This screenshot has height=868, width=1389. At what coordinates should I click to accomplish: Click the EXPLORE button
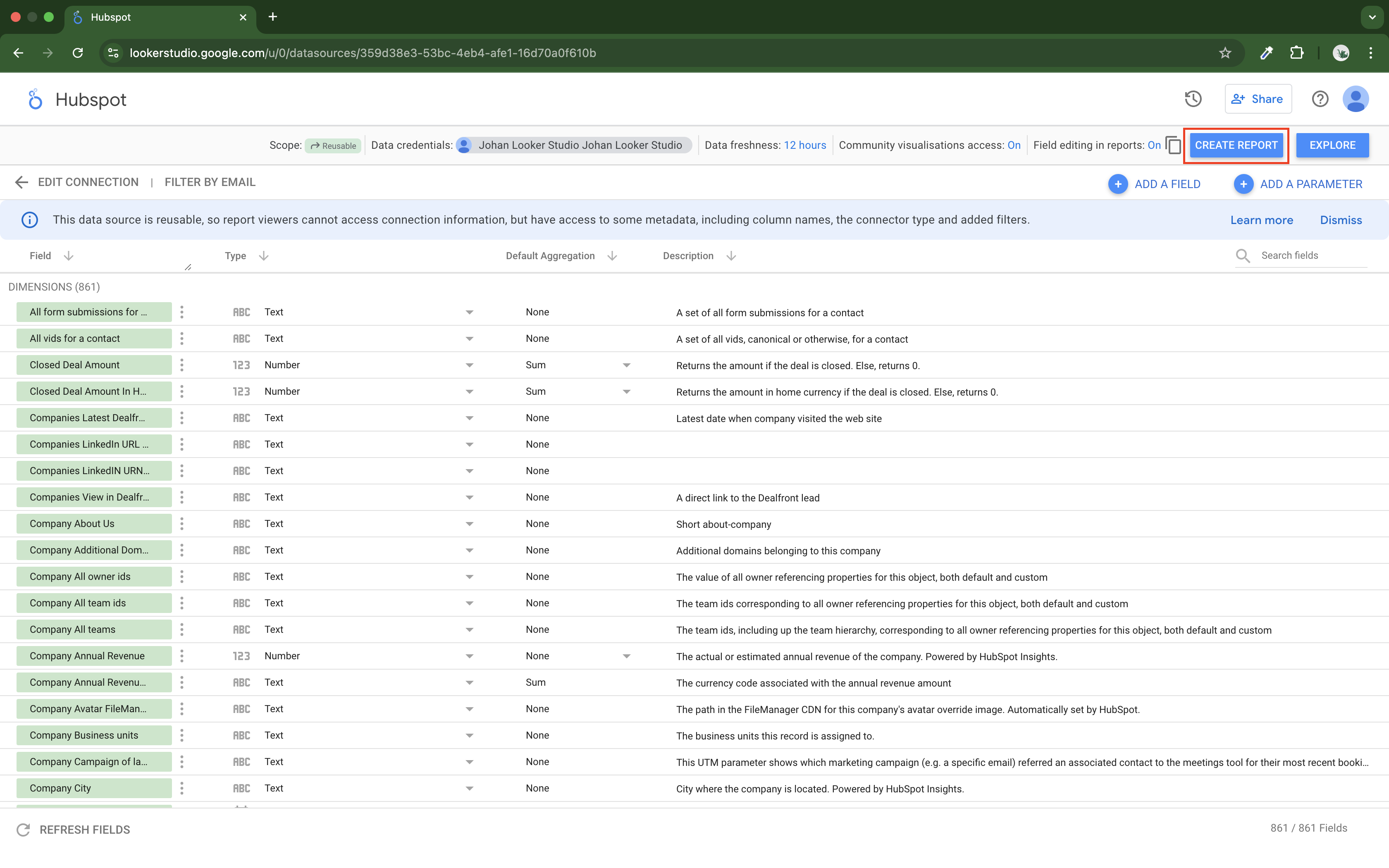coord(1332,145)
